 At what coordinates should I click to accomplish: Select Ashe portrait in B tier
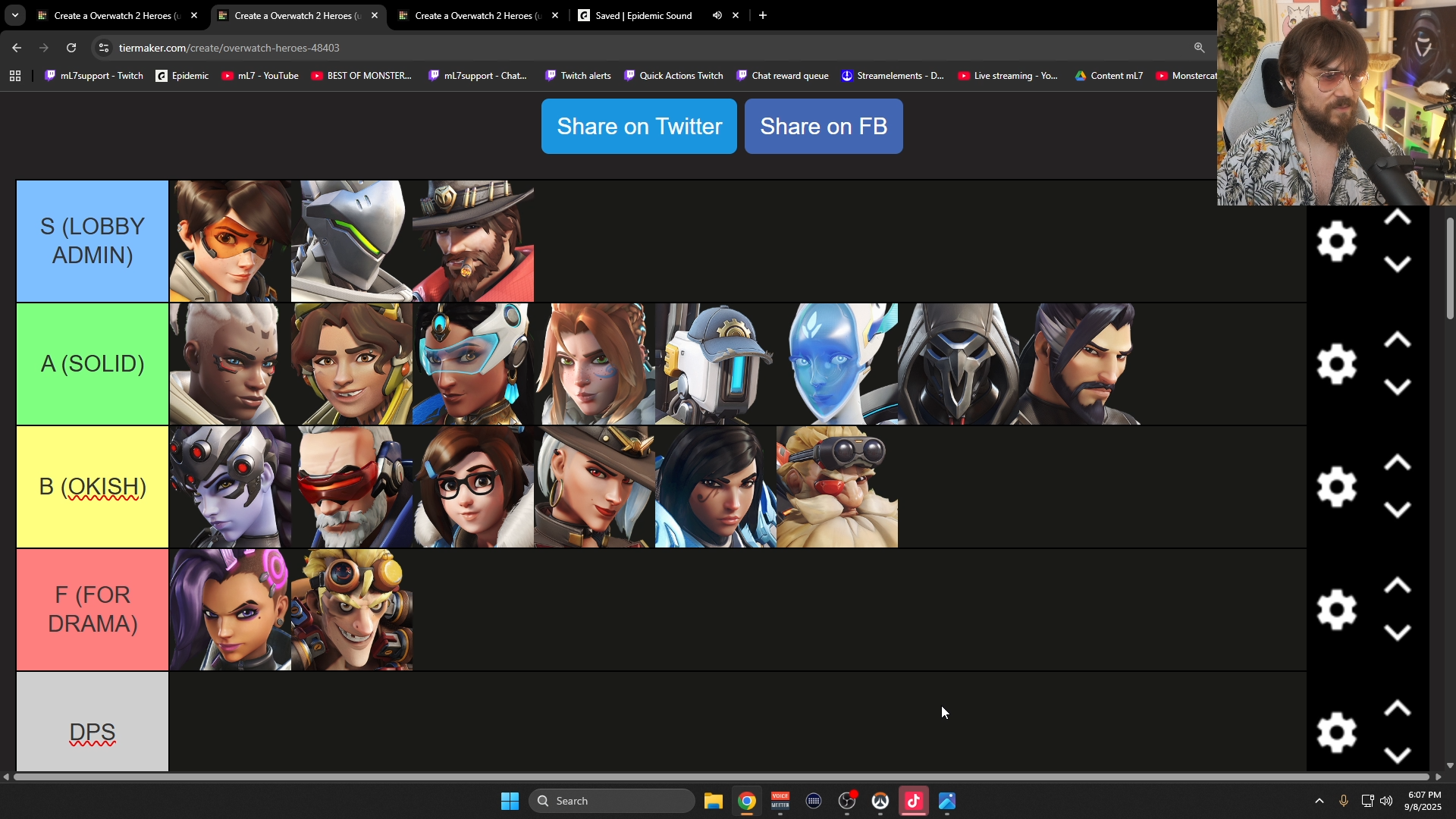pyautogui.click(x=595, y=487)
